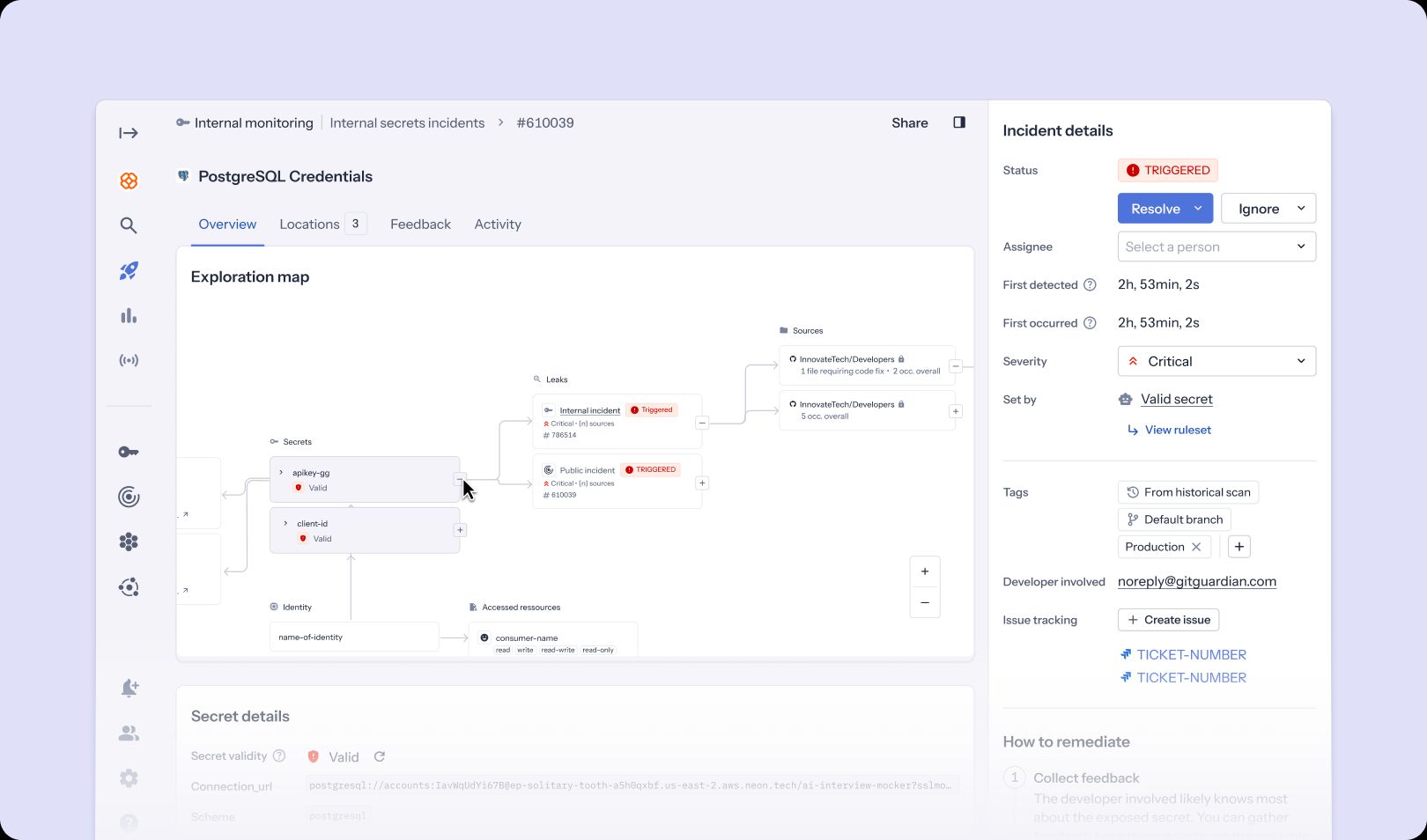Click the First detected help icon
The width and height of the screenshot is (1427, 840).
coord(1090,285)
